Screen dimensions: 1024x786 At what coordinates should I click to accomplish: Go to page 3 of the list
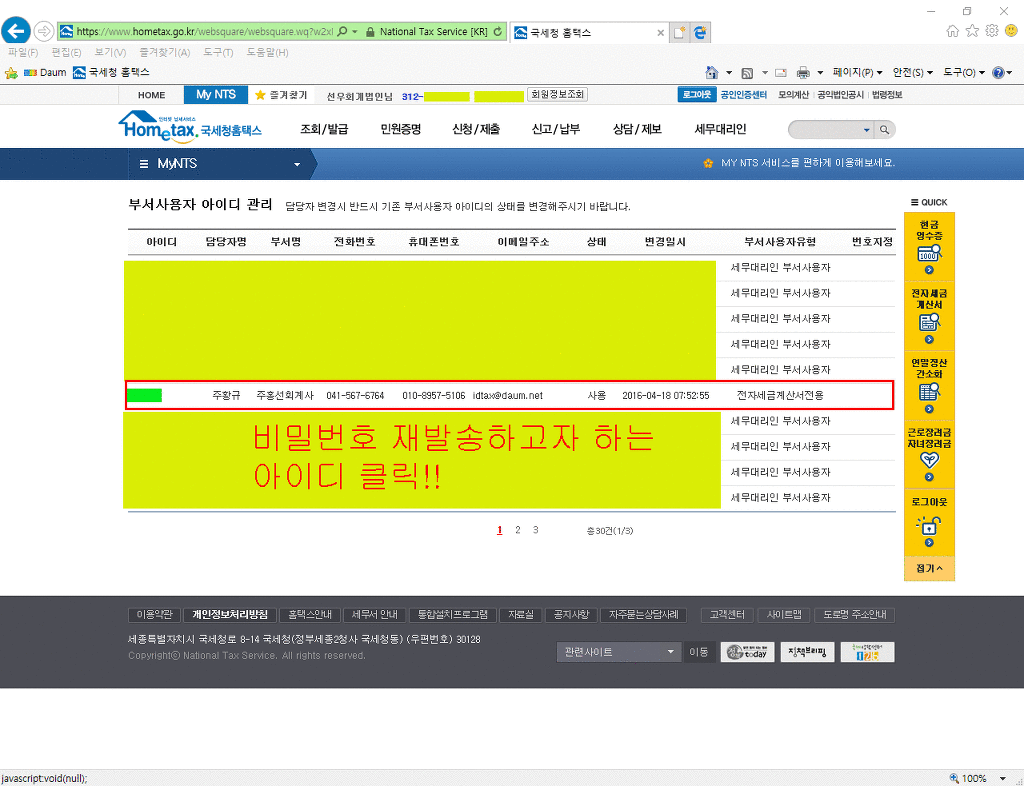tap(536, 530)
